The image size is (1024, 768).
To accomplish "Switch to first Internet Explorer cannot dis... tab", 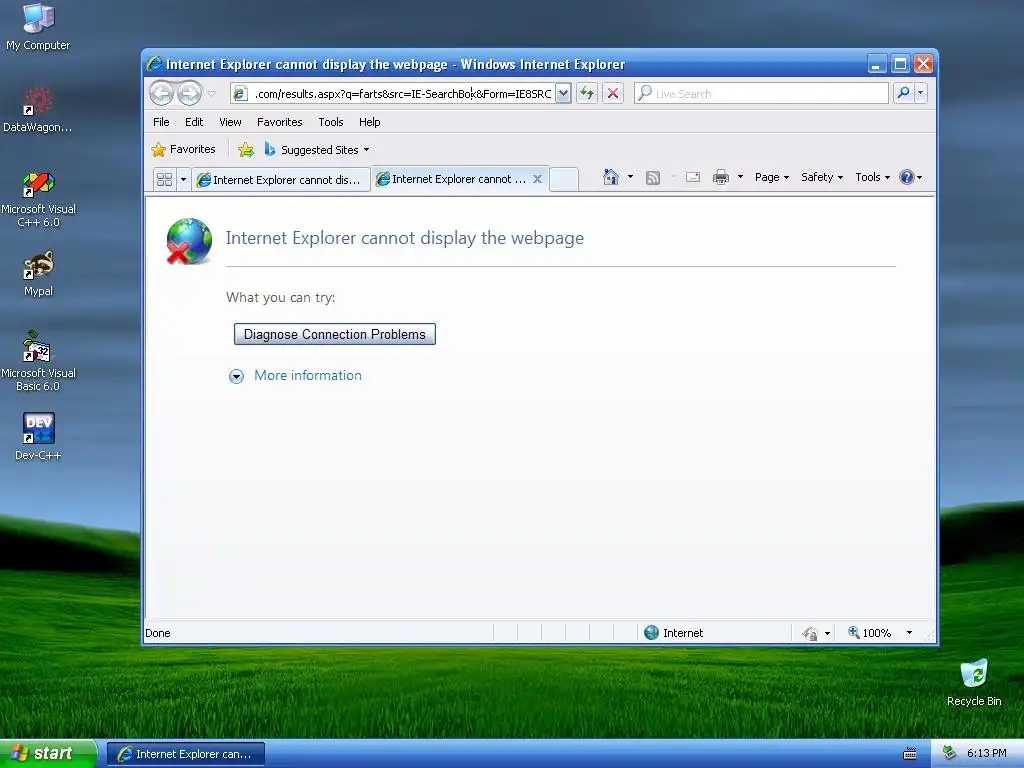I will (280, 180).
